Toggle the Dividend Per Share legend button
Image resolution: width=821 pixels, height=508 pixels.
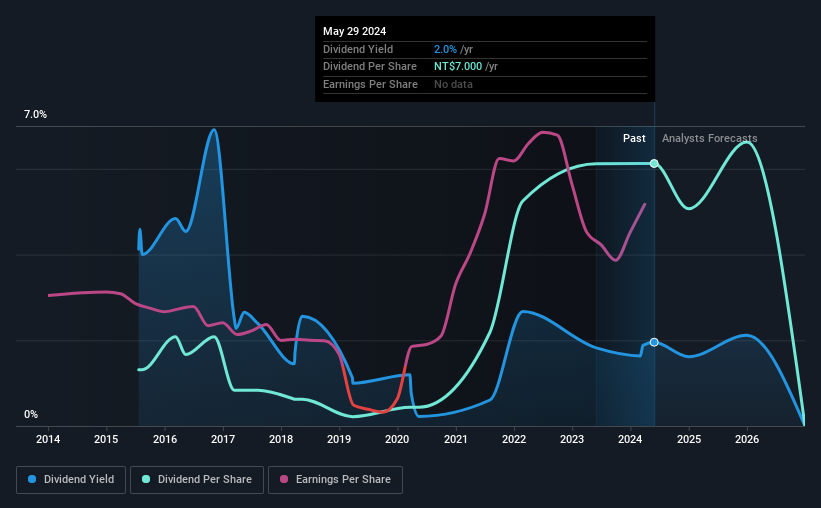197,480
